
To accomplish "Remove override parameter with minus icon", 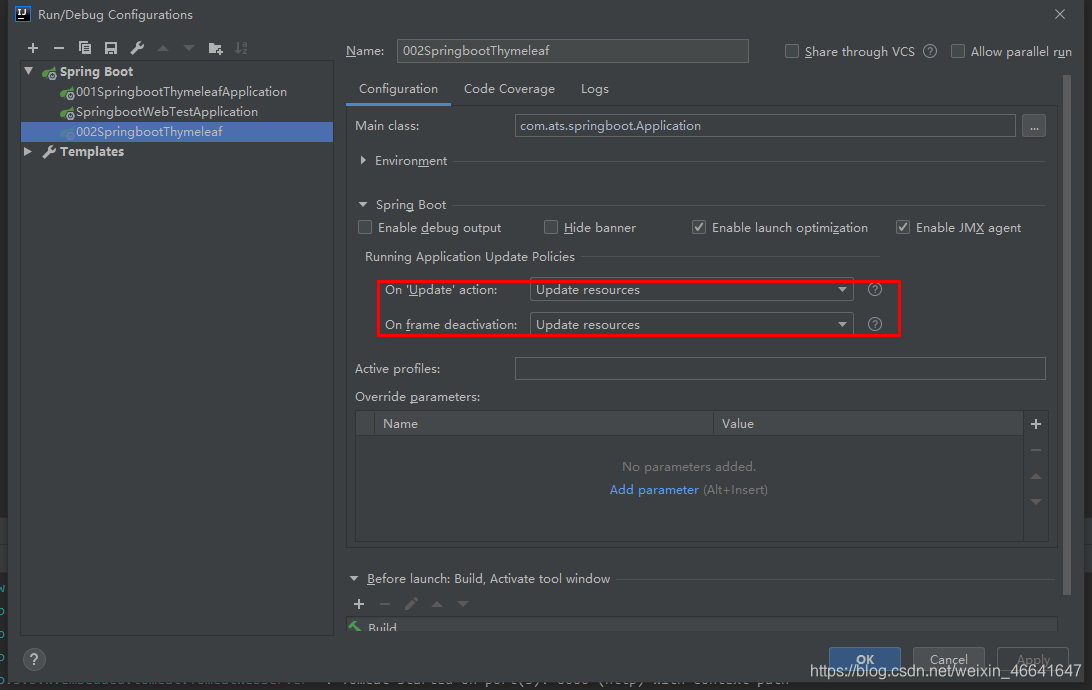I will (x=1036, y=450).
